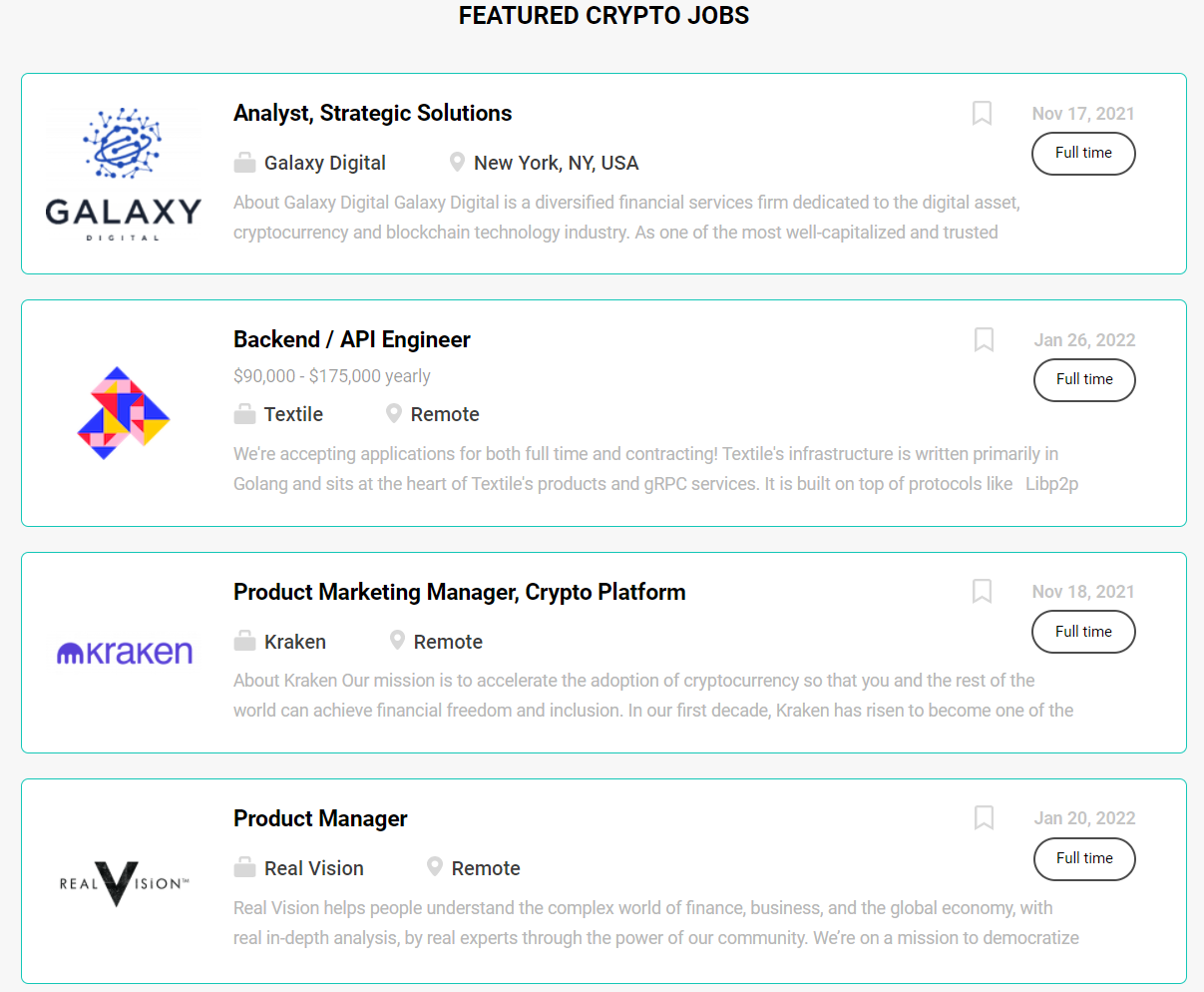This screenshot has width=1204, height=992.
Task: Click the briefcase icon beside Galaxy Digital
Action: [x=244, y=163]
